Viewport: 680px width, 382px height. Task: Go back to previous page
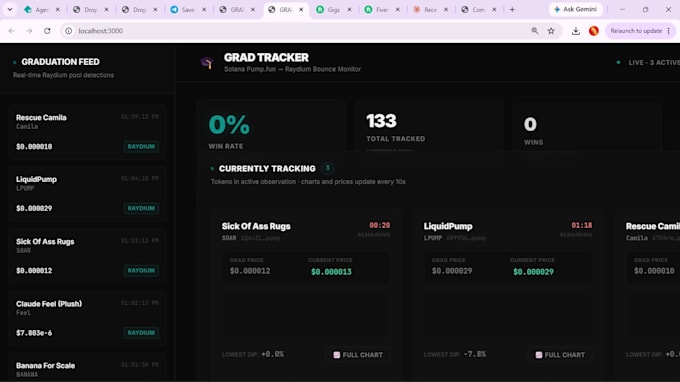point(12,31)
